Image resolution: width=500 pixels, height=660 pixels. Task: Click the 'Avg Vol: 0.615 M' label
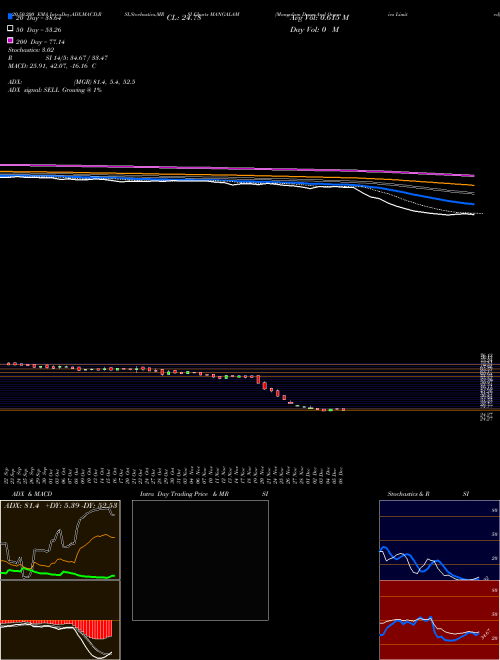coord(319,18)
